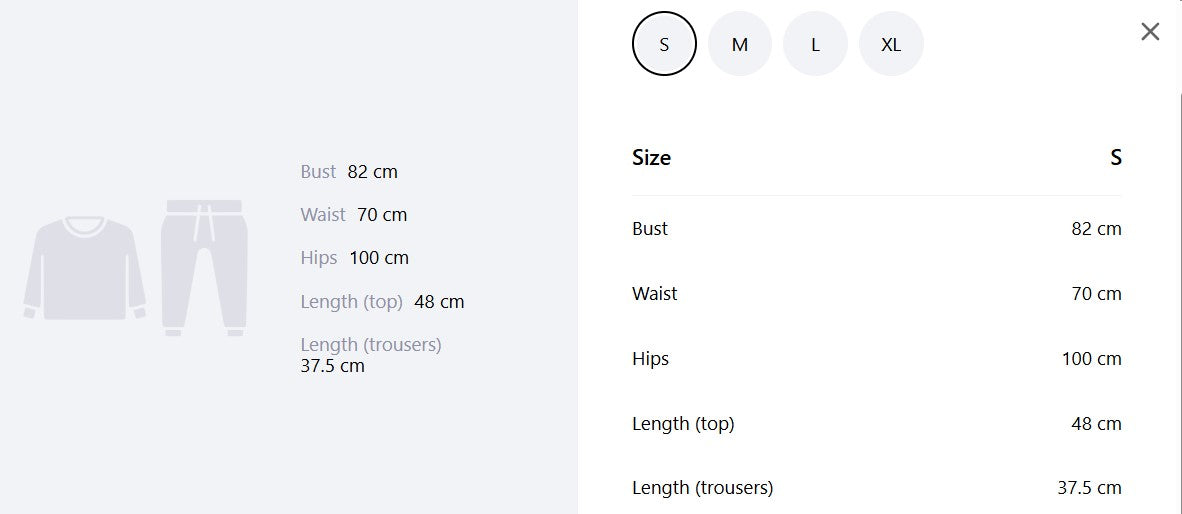Click the bold S size heading value
This screenshot has height=514, width=1182.
coord(1116,158)
